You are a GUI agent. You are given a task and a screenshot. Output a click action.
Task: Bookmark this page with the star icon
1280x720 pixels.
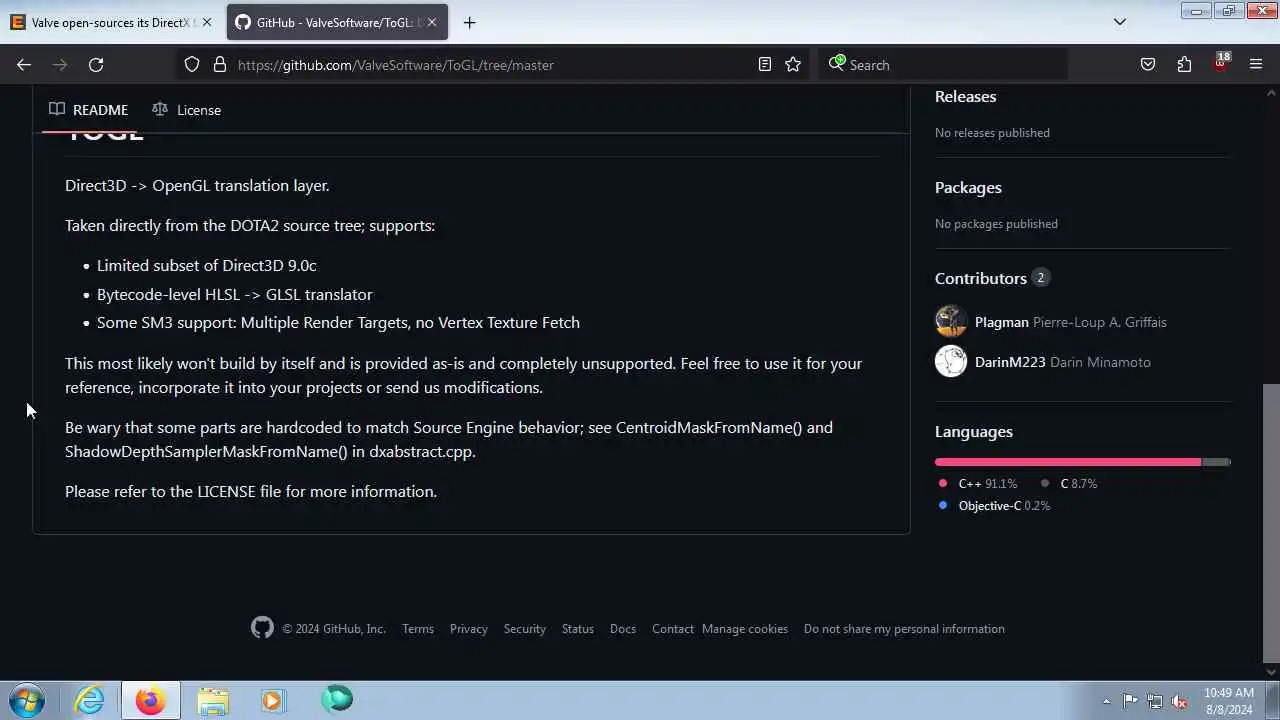[x=793, y=65]
